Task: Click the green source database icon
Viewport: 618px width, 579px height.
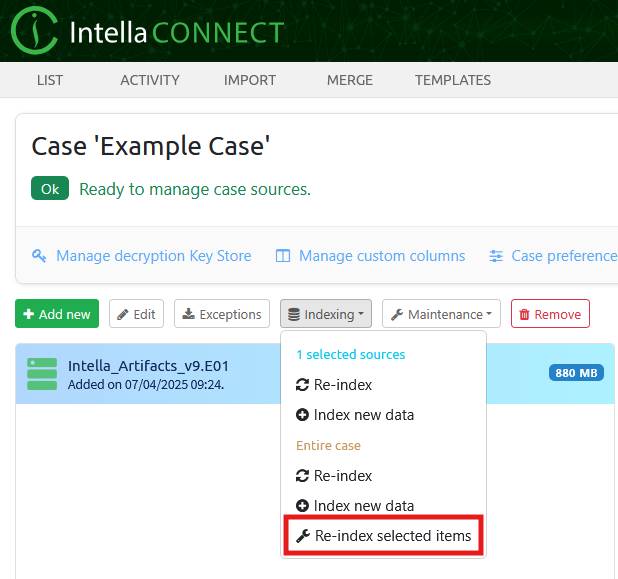Action: tap(42, 373)
